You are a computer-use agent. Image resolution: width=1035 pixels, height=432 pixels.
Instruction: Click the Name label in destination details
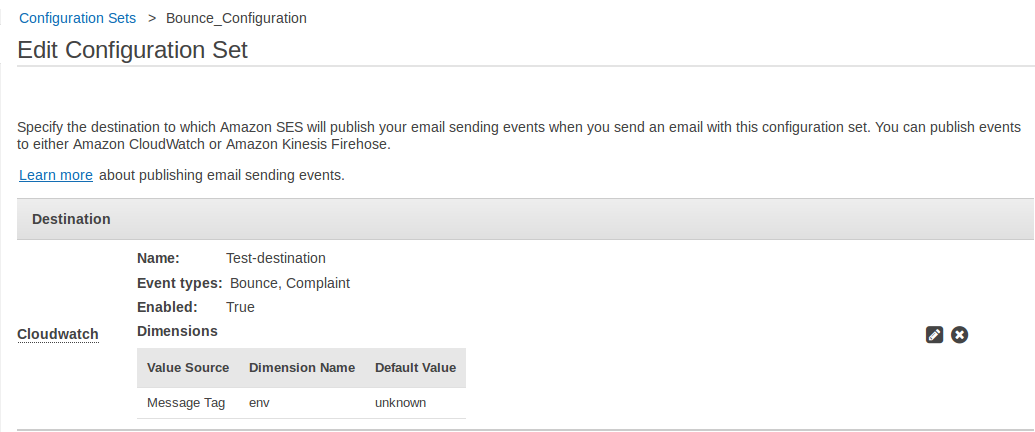click(x=158, y=258)
